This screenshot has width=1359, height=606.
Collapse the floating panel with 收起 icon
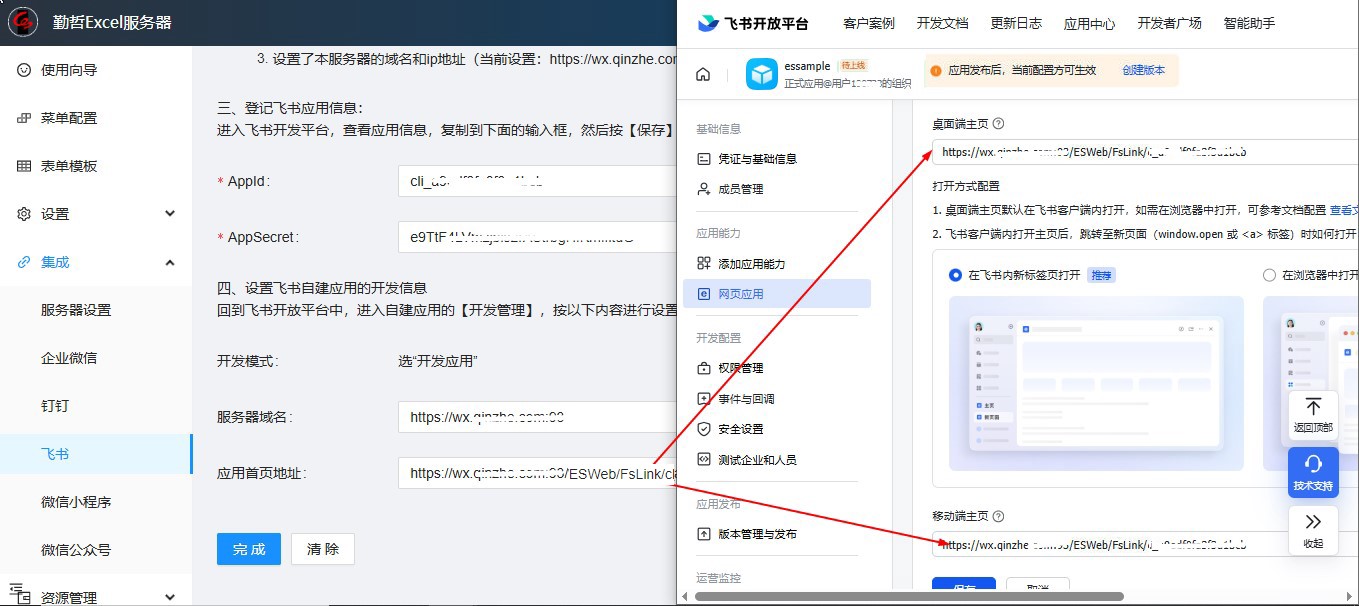[x=1313, y=522]
